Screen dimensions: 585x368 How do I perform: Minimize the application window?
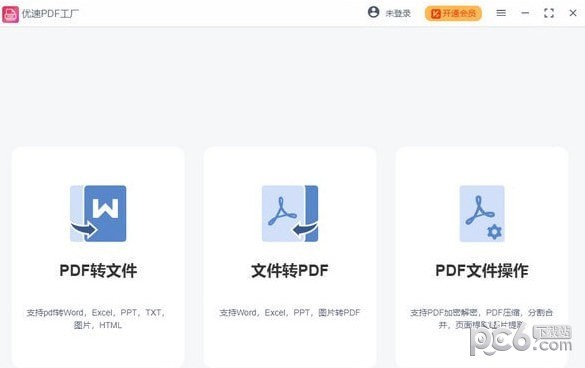click(525, 13)
